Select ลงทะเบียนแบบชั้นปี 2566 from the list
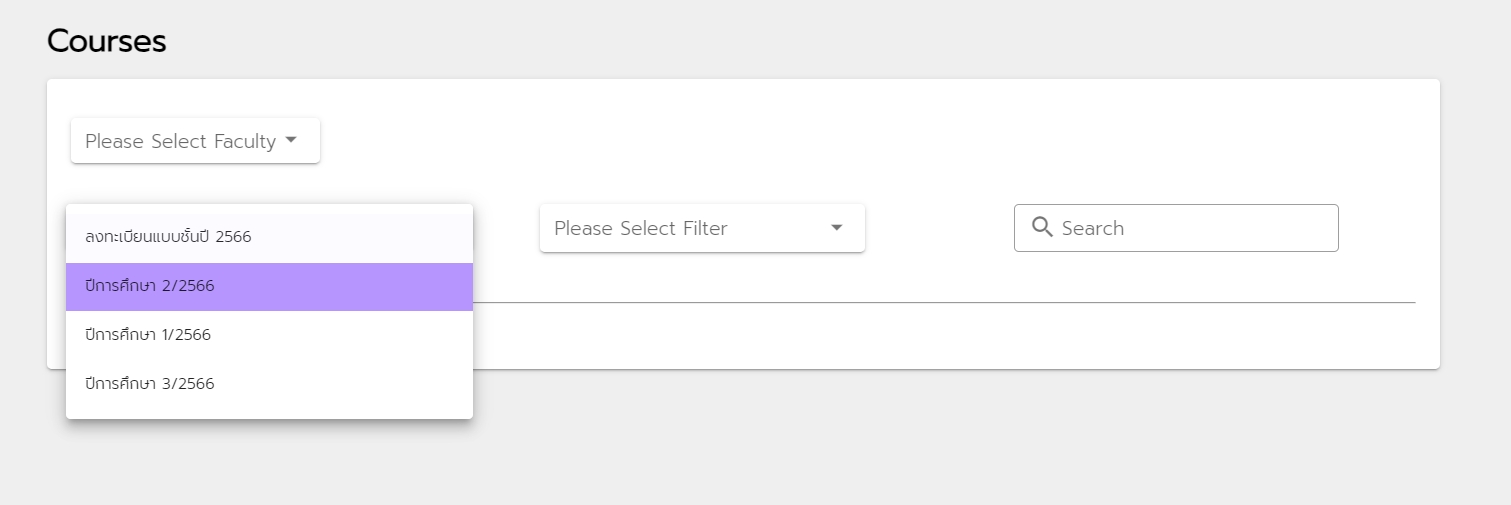 (168, 237)
